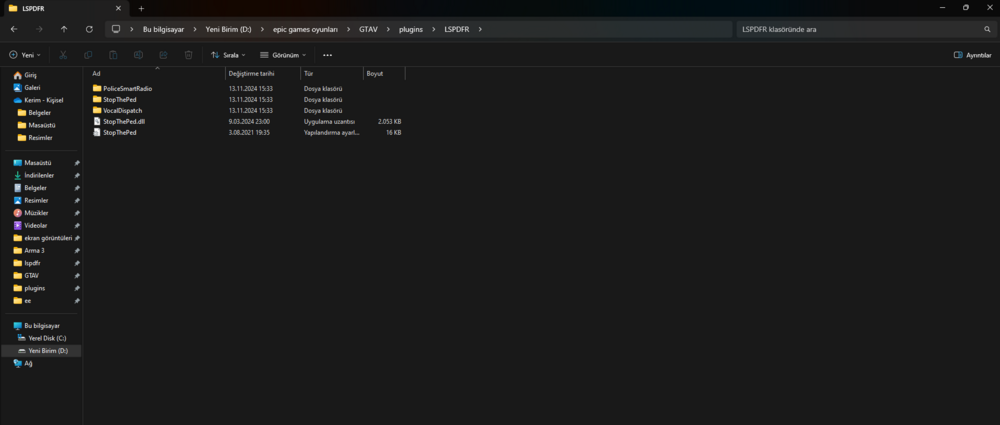Go back with the back arrow
The image size is (1000, 425).
click(14, 29)
